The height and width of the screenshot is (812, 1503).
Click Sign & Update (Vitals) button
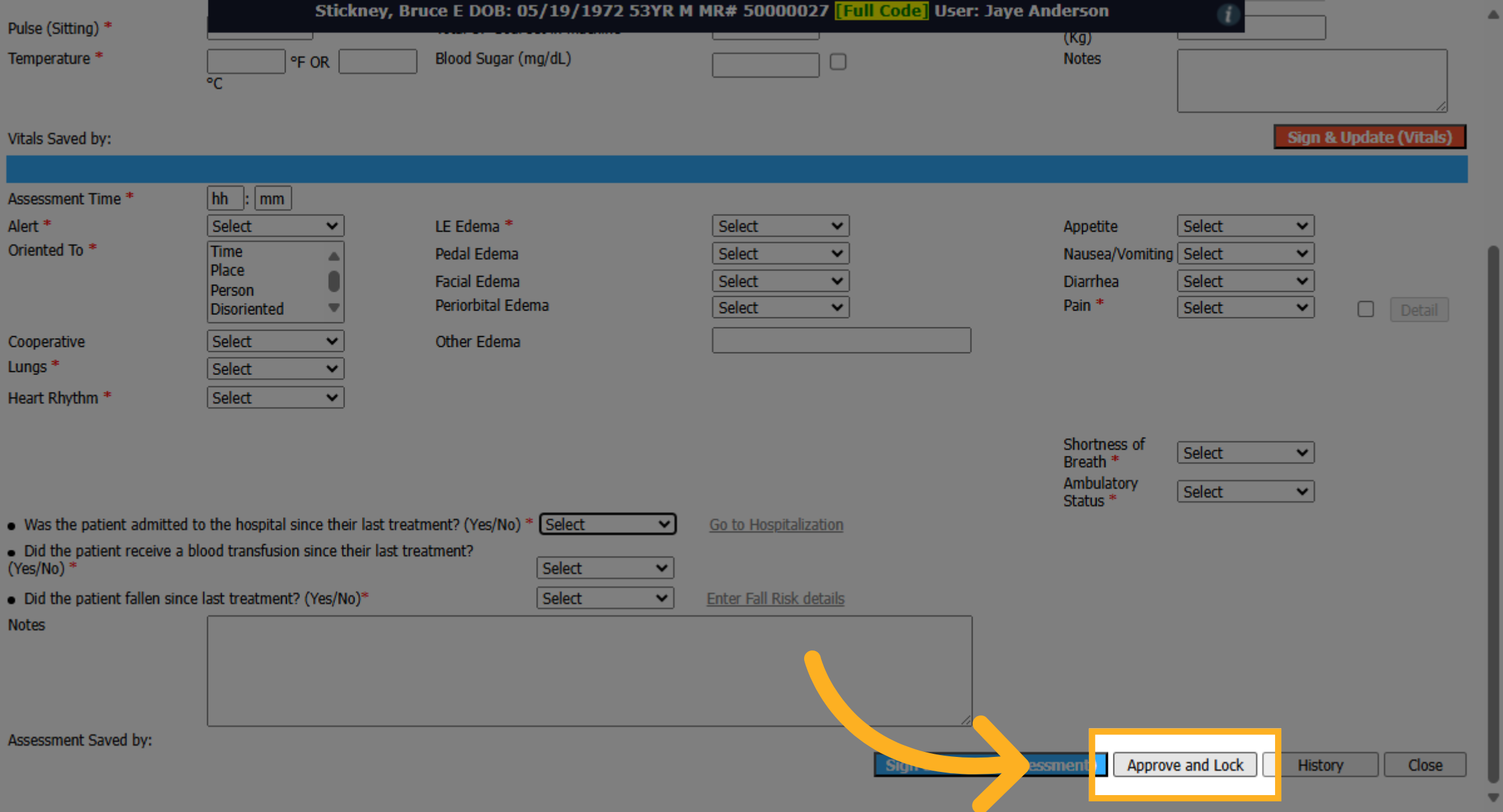[1370, 137]
